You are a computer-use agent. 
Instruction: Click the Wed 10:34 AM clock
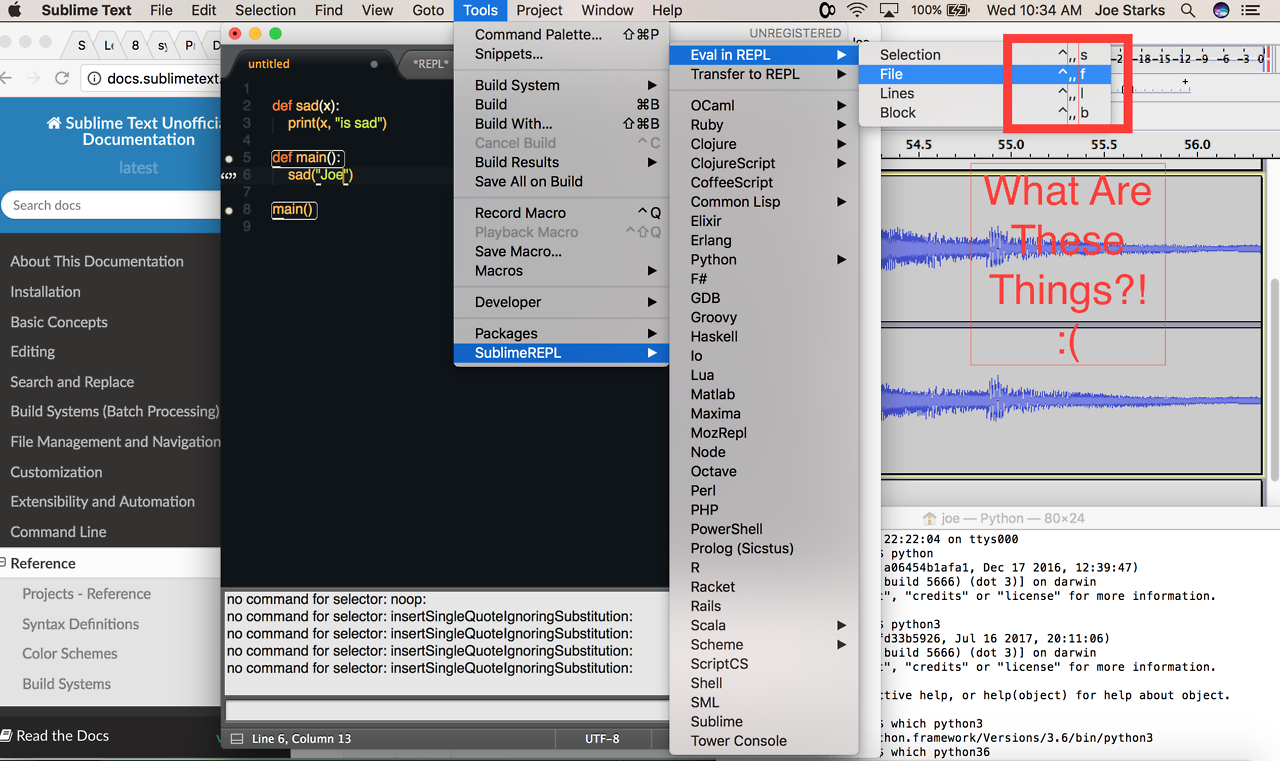(x=1034, y=10)
